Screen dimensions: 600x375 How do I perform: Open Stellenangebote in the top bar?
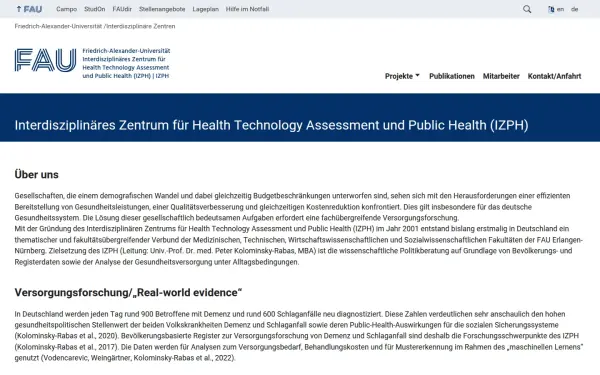(x=162, y=9)
